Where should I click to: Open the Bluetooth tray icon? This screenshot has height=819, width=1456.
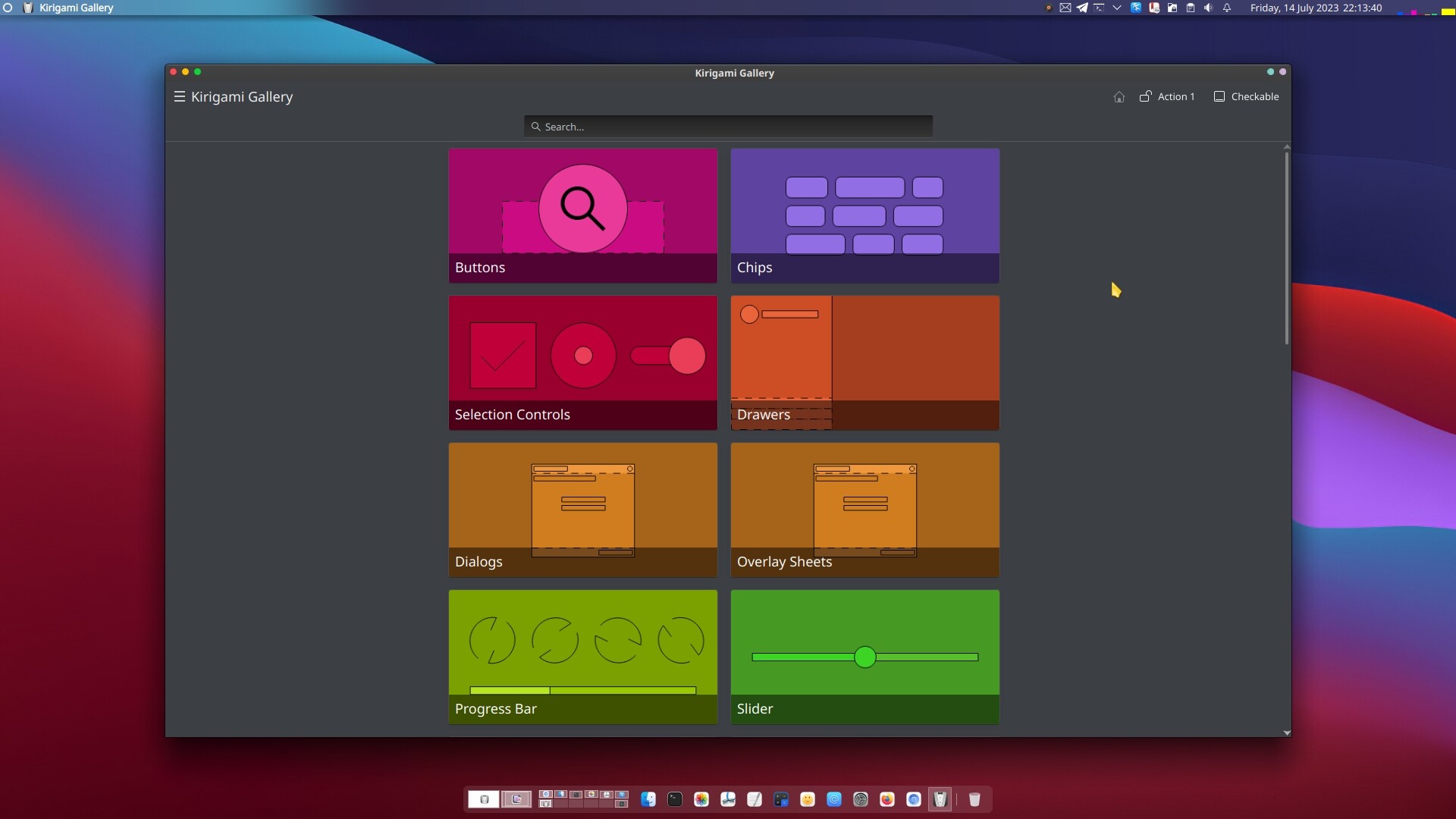coord(1136,8)
